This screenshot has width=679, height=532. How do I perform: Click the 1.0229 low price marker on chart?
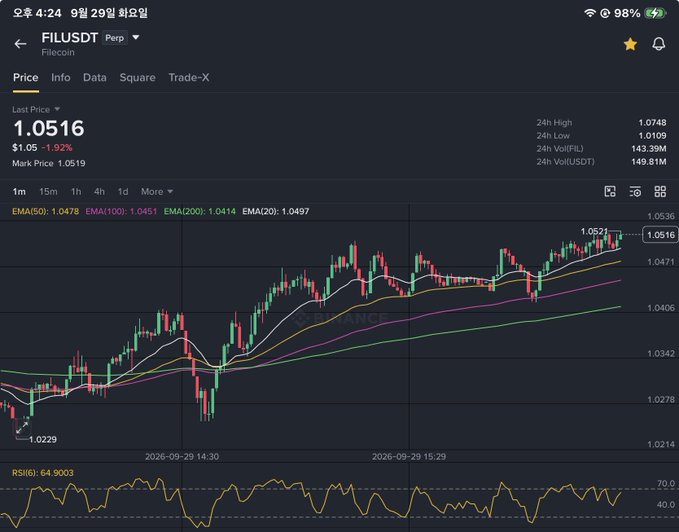pyautogui.click(x=43, y=439)
